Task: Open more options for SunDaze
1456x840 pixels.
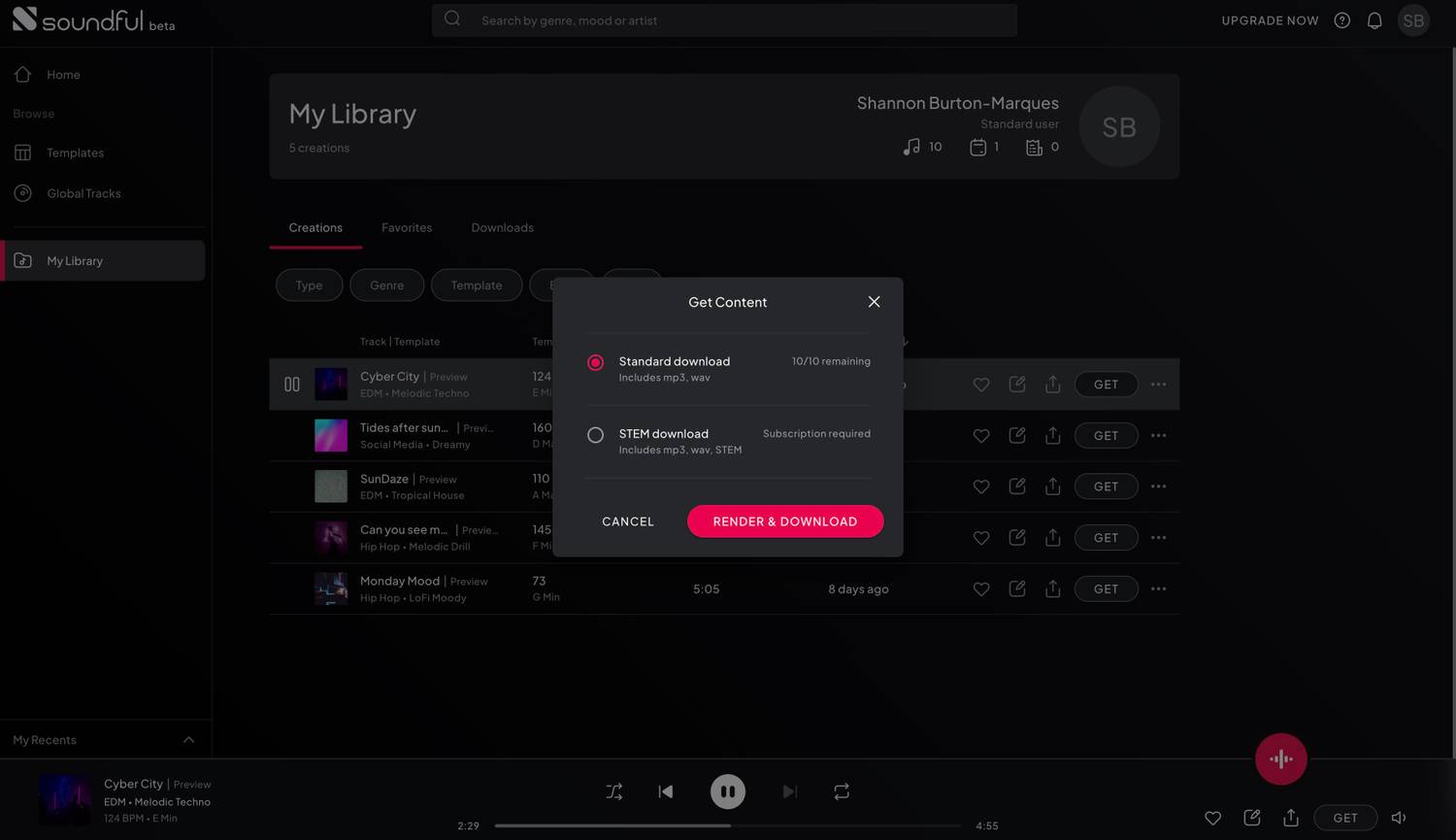Action: click(1158, 487)
